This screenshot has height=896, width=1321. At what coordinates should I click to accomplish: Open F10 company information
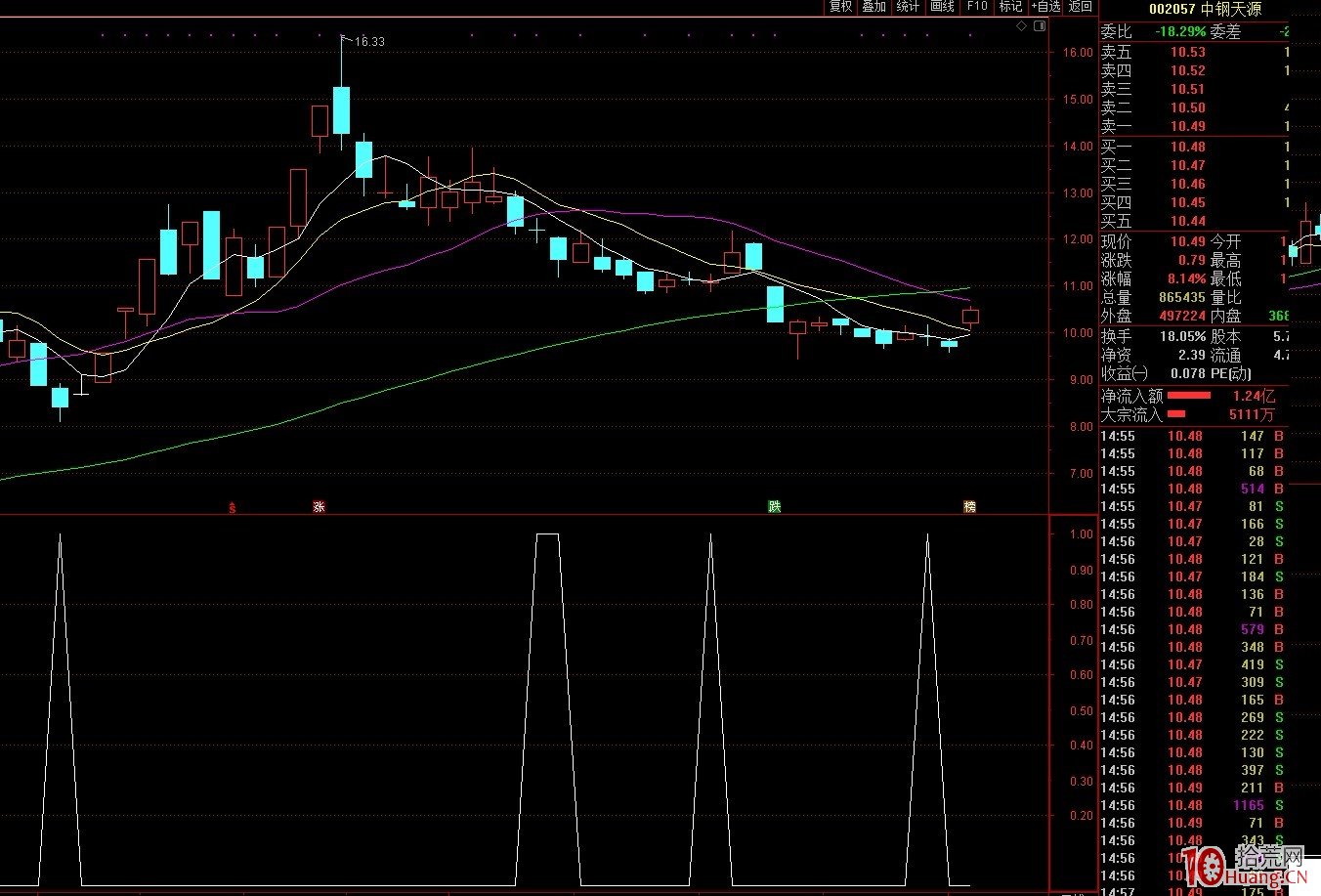click(x=976, y=7)
